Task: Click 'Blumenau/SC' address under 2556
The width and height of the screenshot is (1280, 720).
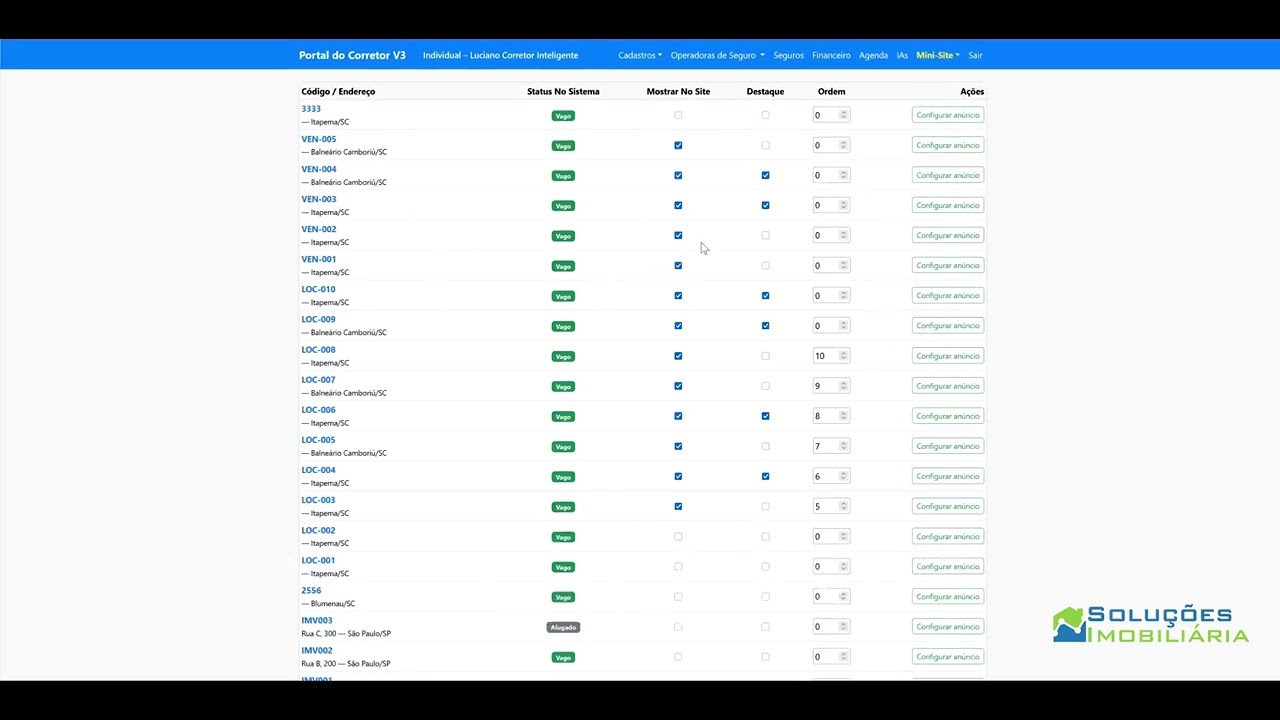Action: click(x=333, y=603)
